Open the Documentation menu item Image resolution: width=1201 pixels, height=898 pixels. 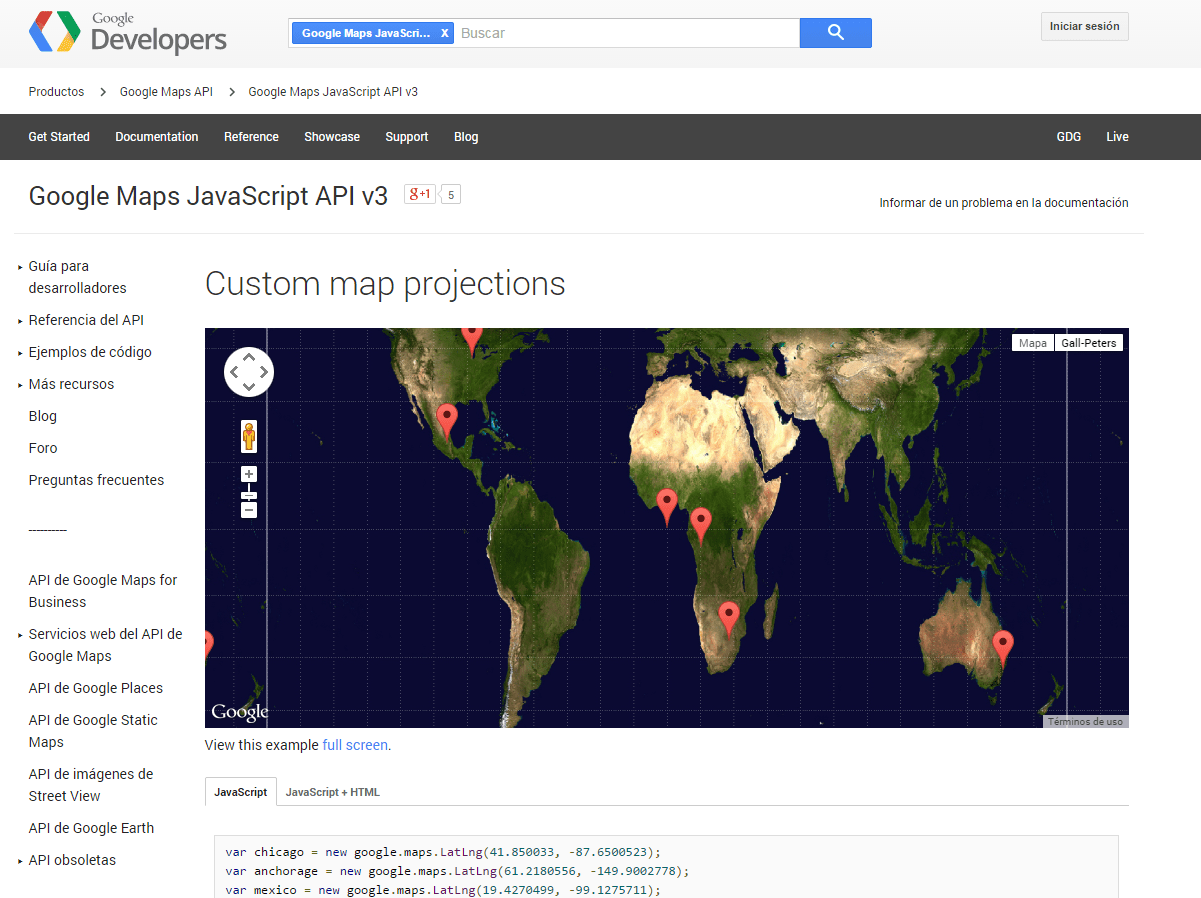click(x=157, y=137)
